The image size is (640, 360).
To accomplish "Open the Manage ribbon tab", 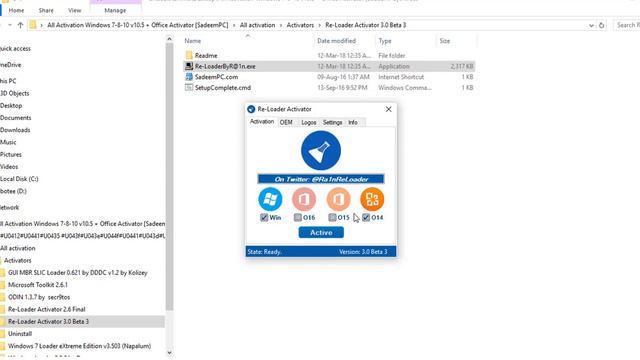I will pos(115,10).
